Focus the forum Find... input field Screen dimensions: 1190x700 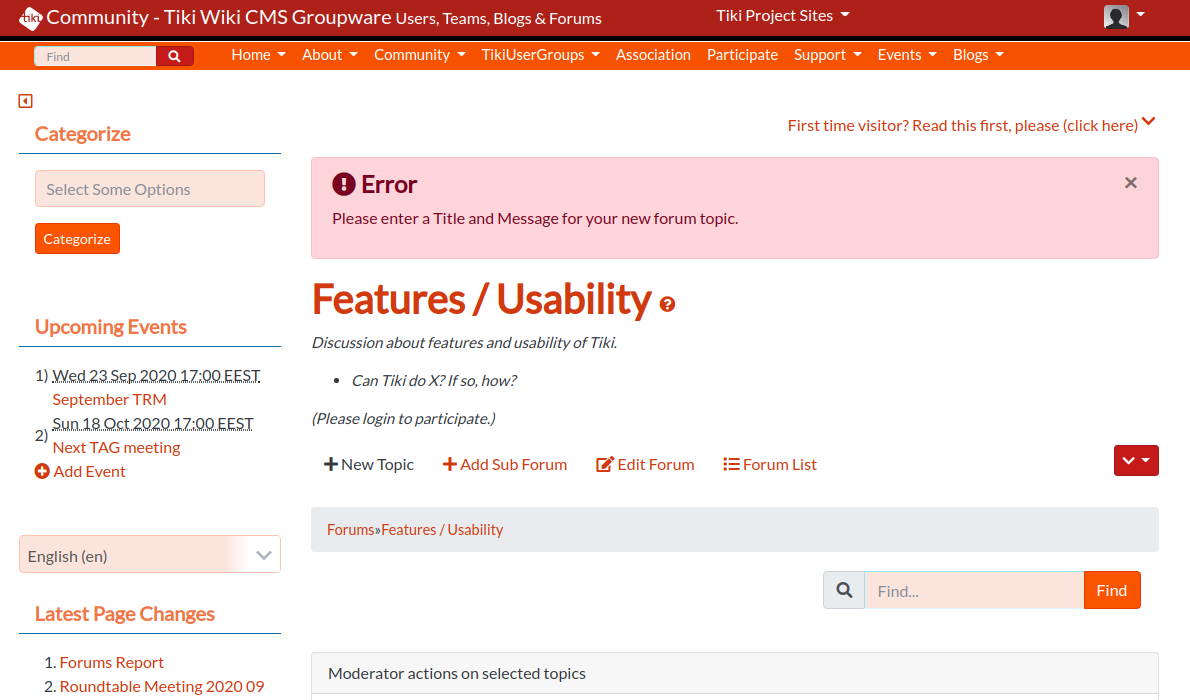[x=974, y=590]
